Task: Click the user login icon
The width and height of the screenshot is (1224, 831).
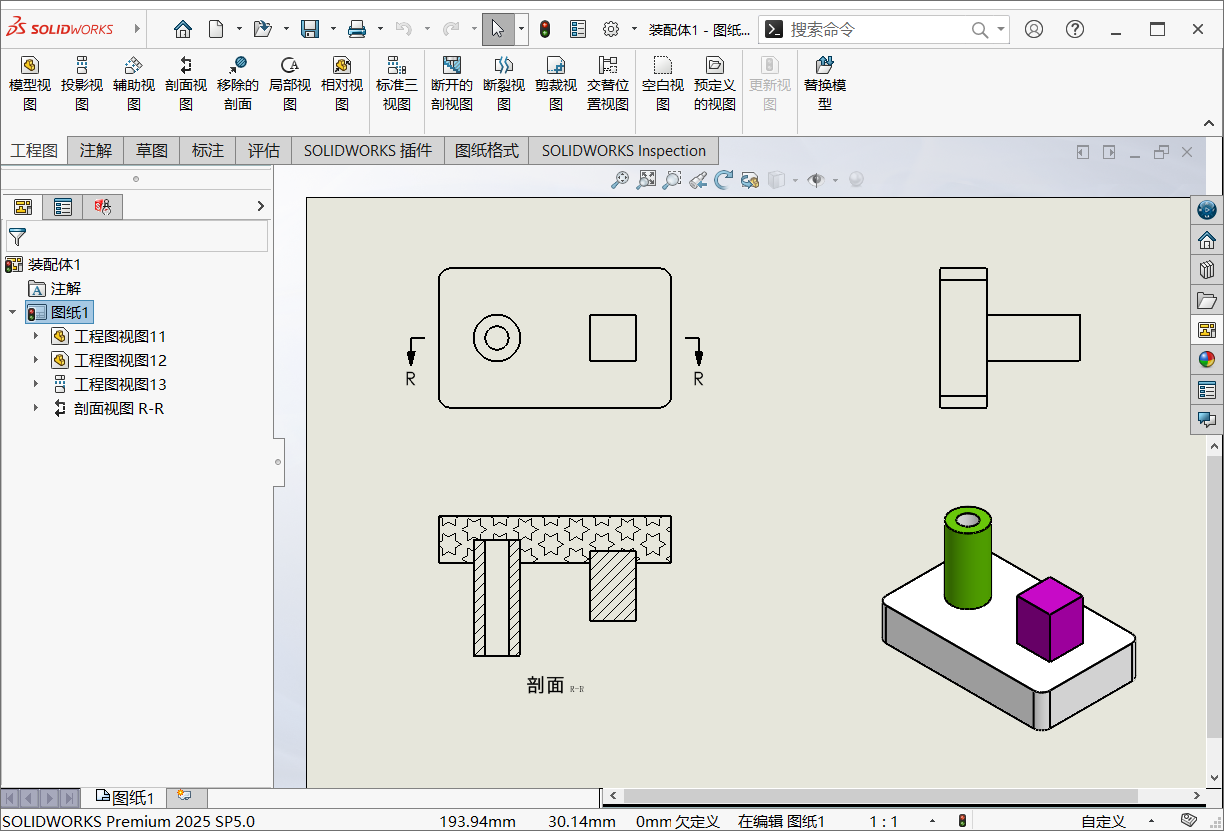Action: [1034, 29]
